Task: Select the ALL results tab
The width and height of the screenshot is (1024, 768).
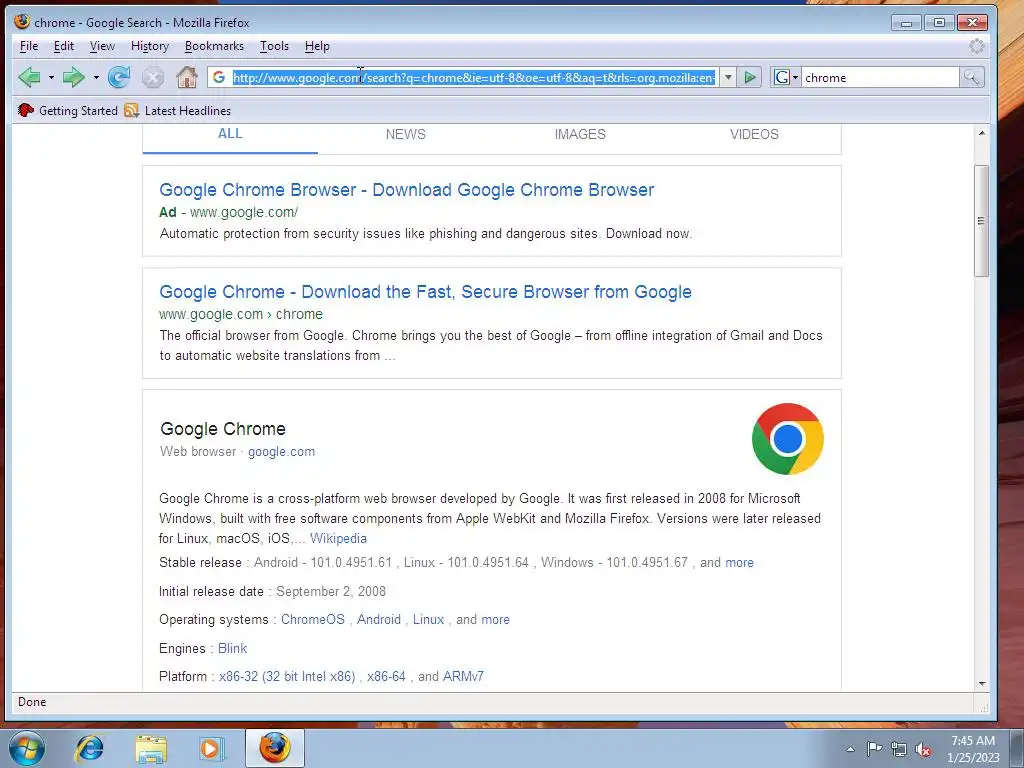Action: point(230,134)
